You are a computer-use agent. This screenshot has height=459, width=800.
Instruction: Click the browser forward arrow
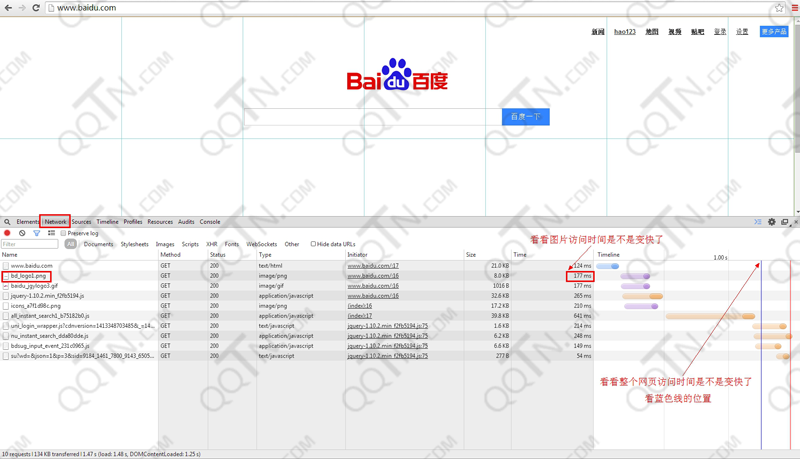[22, 8]
